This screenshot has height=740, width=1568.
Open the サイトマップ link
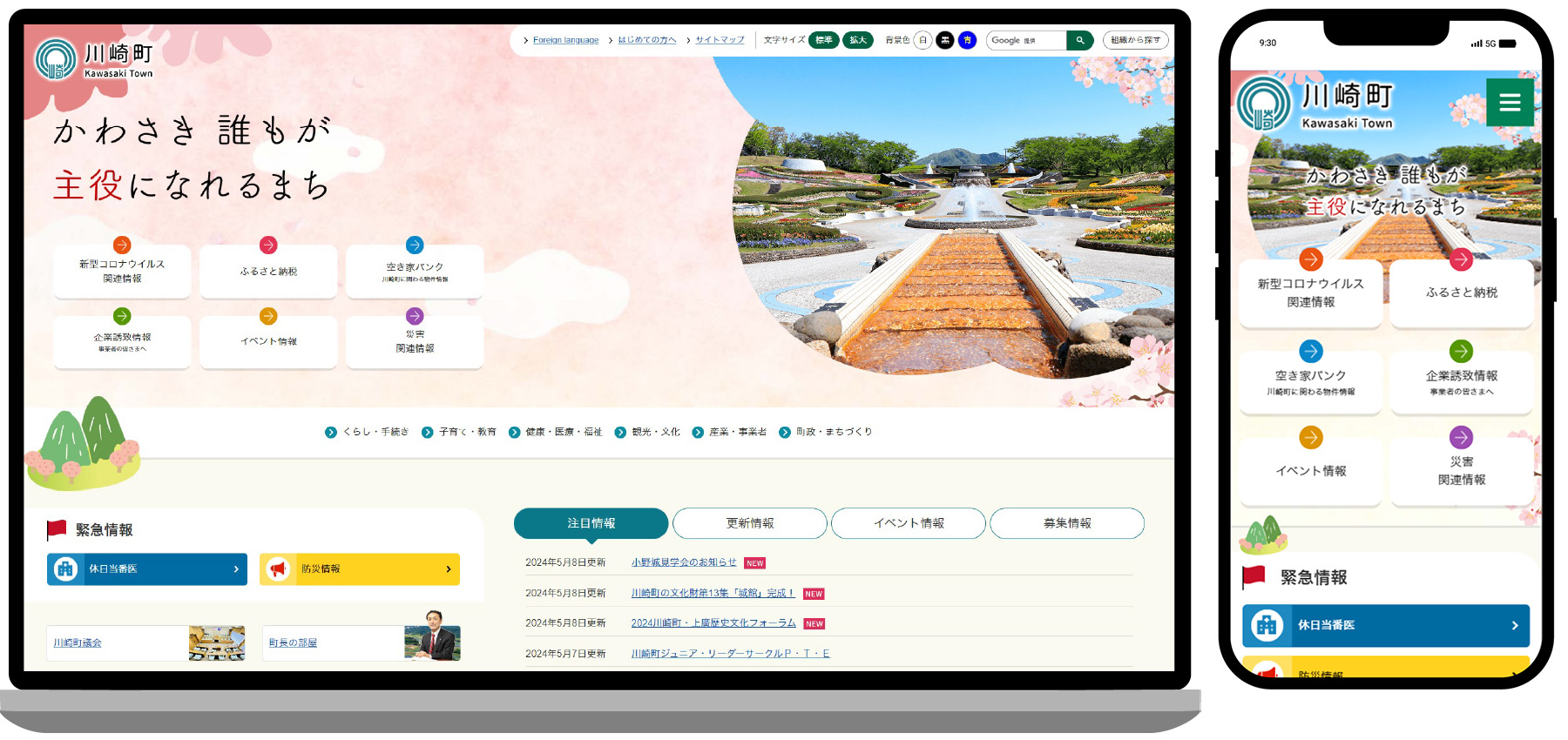(x=720, y=40)
